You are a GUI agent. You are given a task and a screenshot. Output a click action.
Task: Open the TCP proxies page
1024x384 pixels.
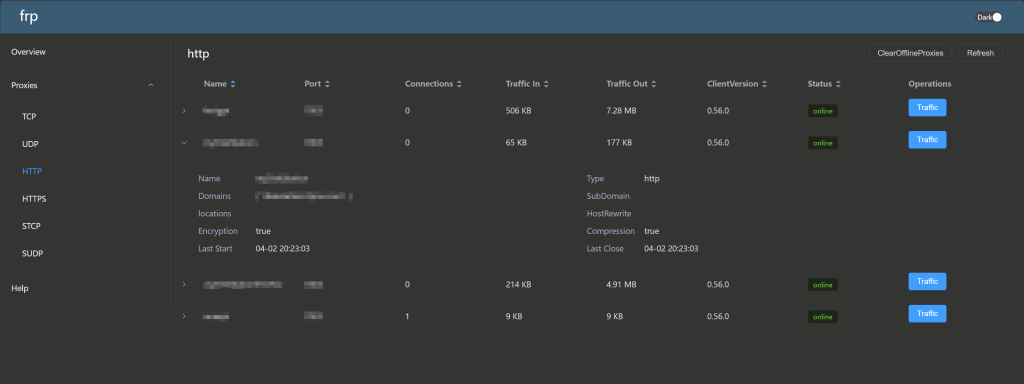click(x=29, y=117)
